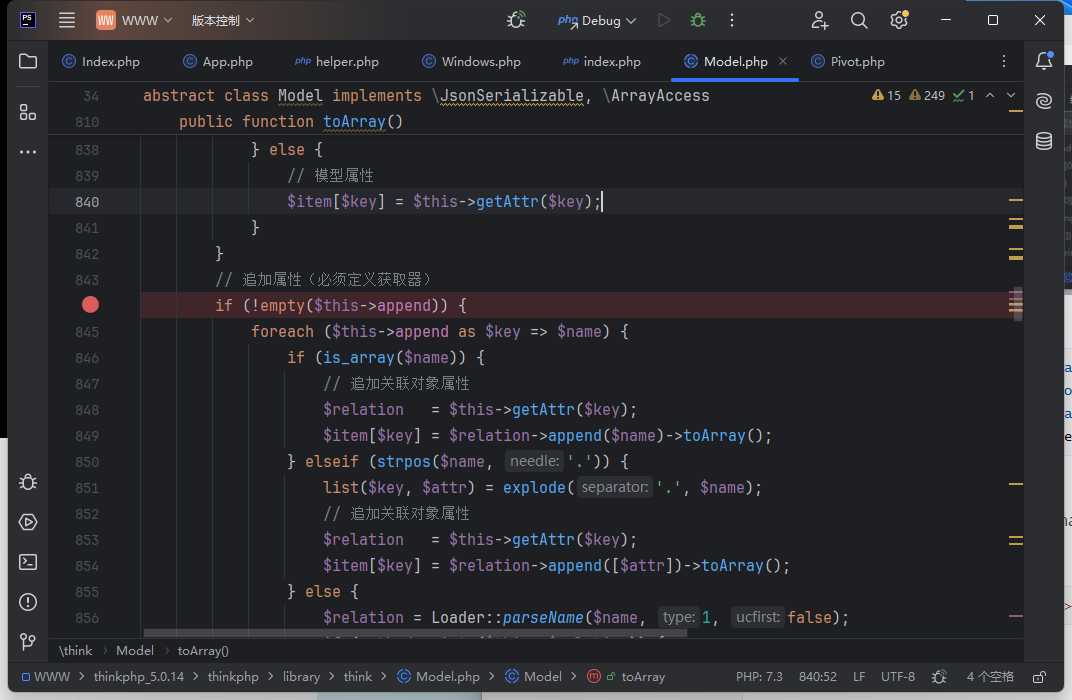The image size is (1072, 700).
Task: Open the Terminal tool window
Action: click(x=28, y=562)
